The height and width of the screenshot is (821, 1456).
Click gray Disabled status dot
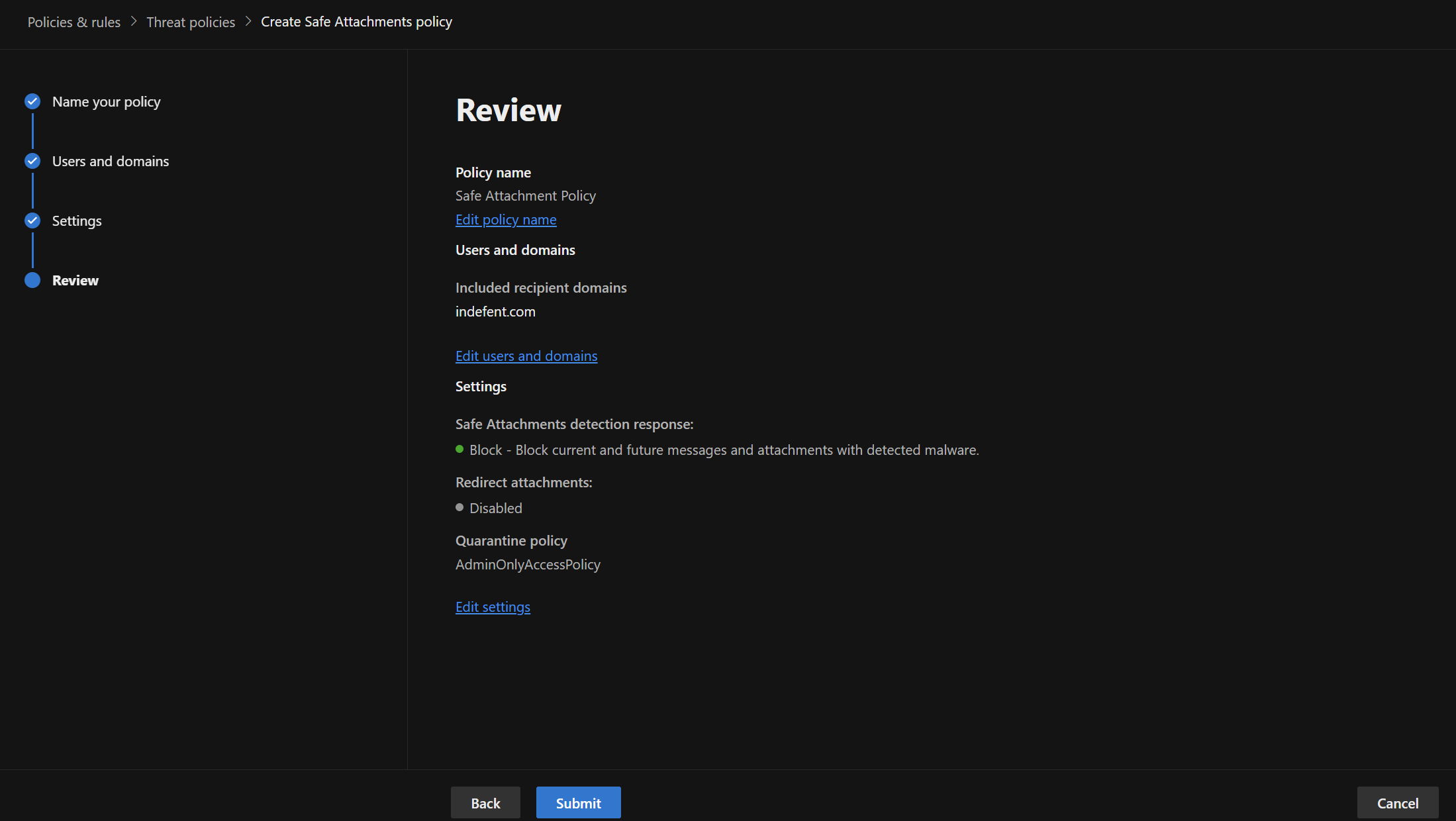tap(460, 508)
